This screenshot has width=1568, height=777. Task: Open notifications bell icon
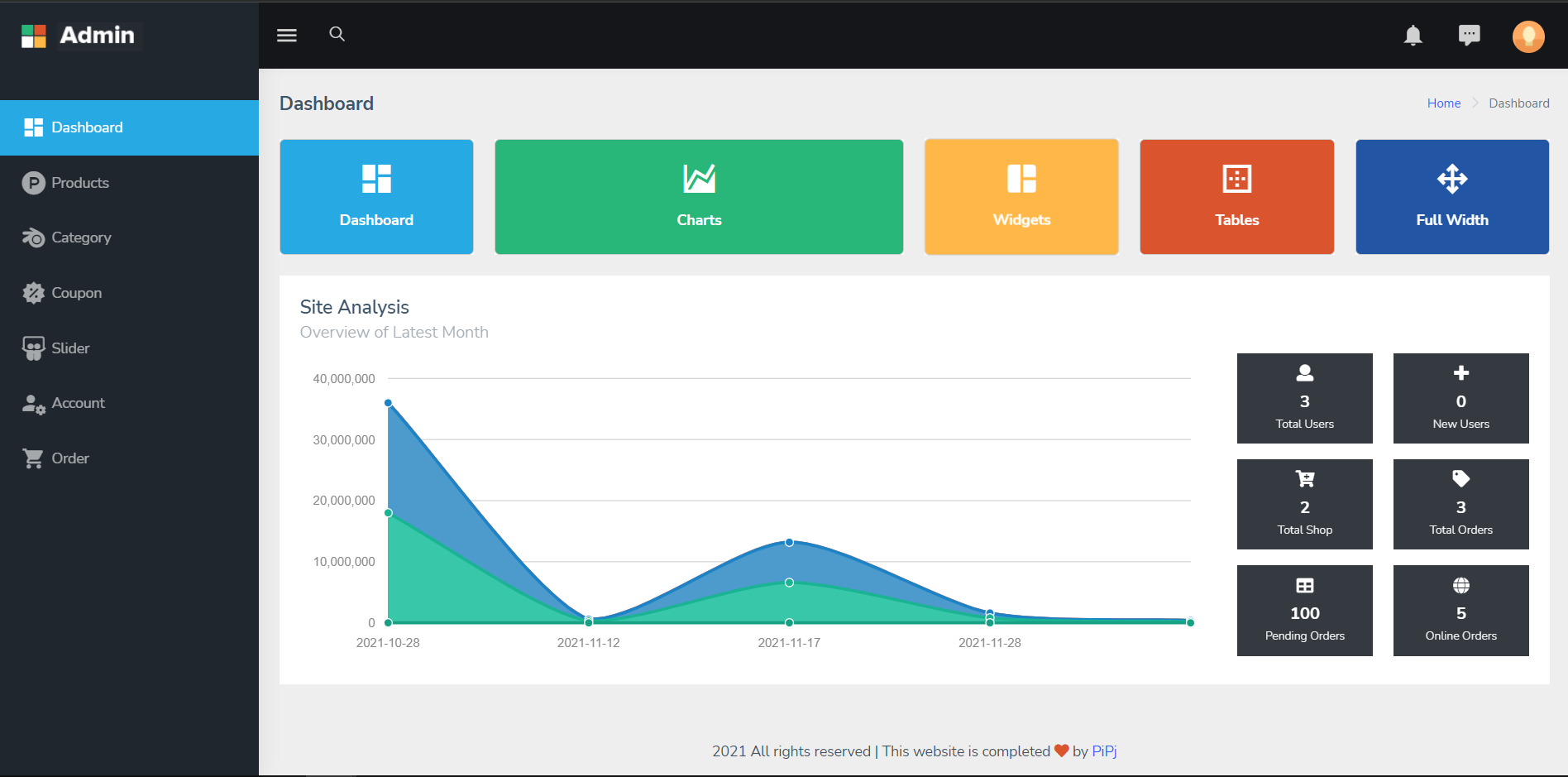tap(1413, 36)
